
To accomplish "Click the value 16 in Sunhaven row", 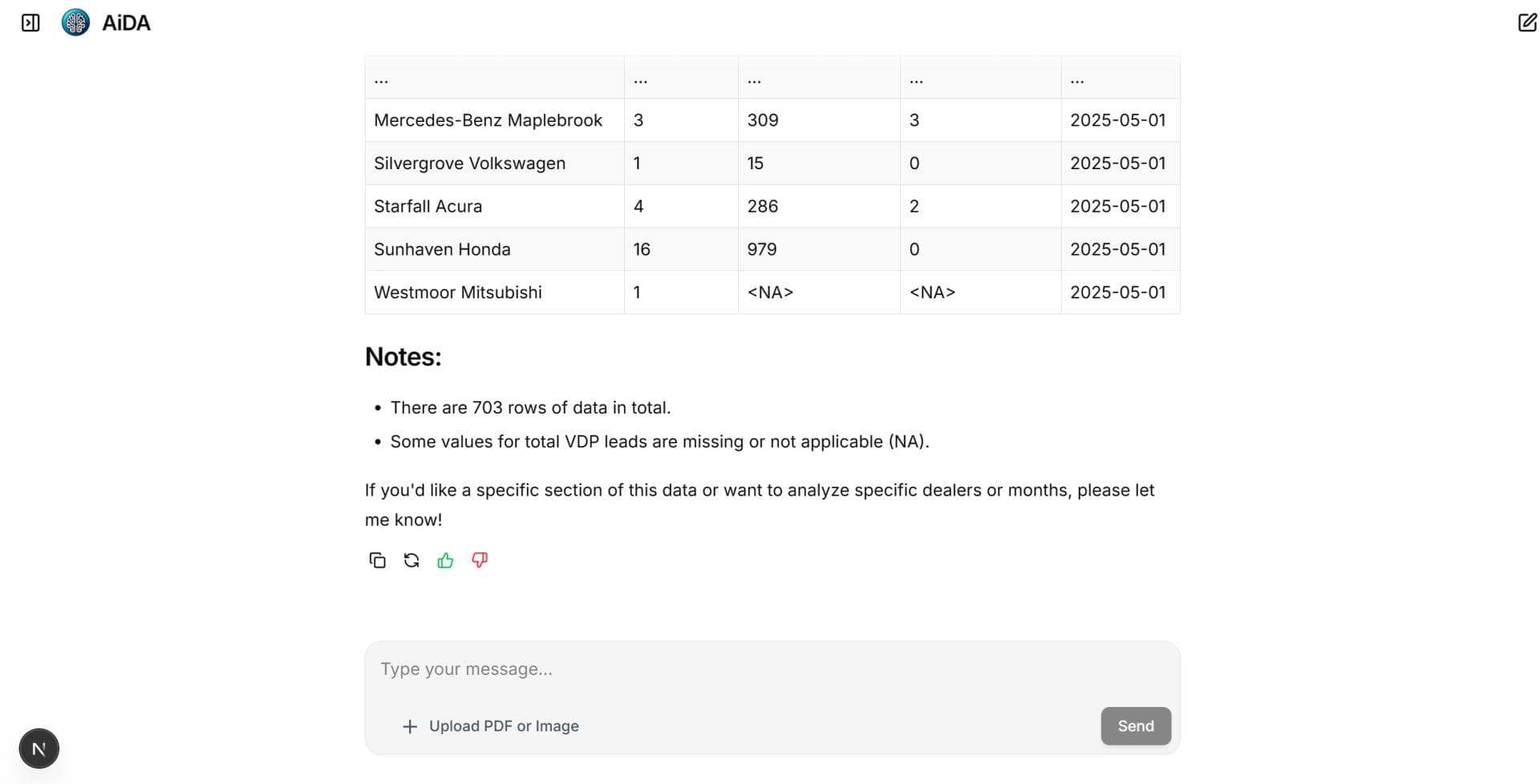I will [642, 249].
